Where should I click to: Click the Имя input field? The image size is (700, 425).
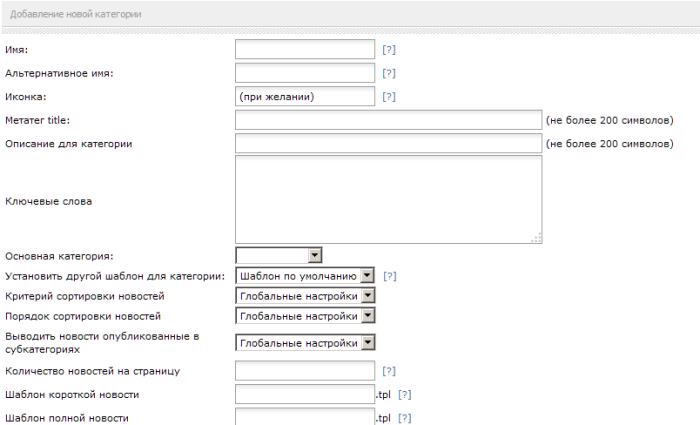pos(305,49)
